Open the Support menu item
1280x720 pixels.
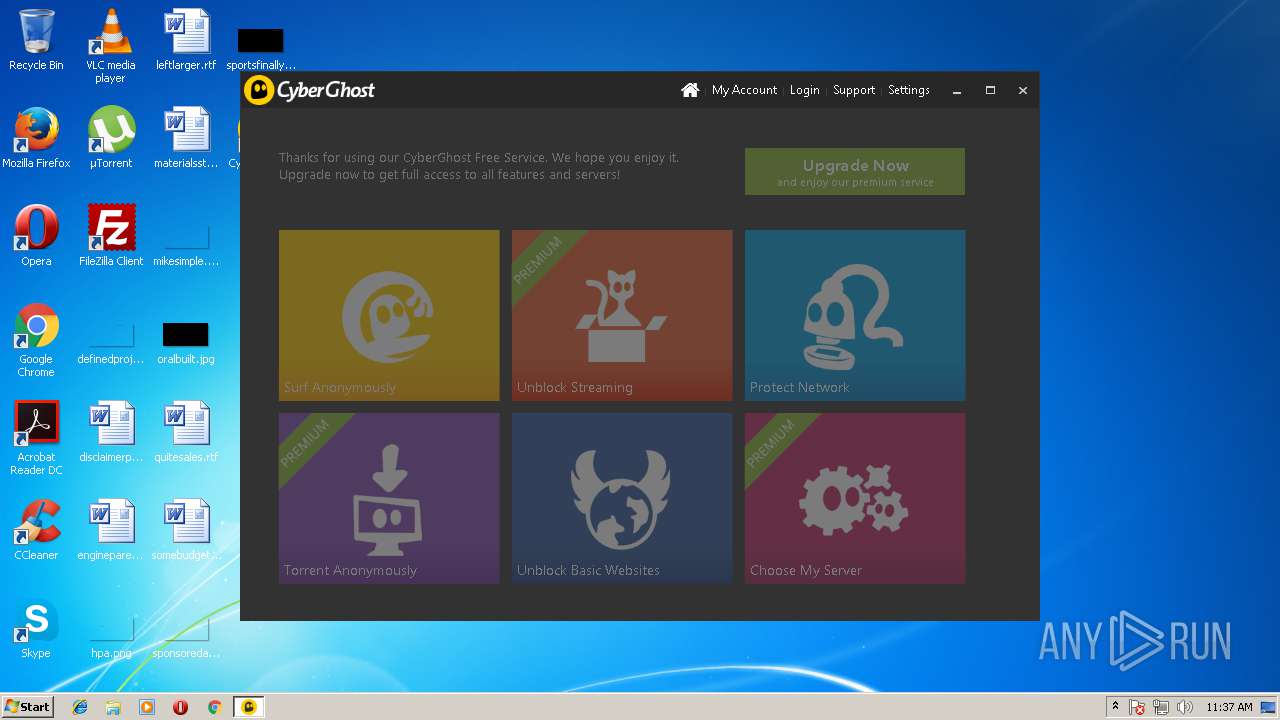tap(854, 90)
